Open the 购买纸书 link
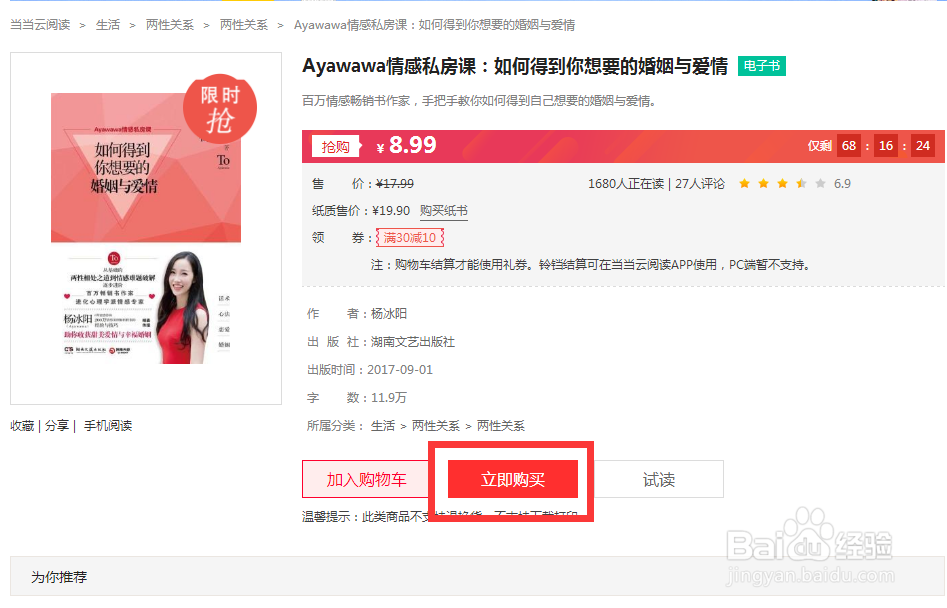Image resolution: width=947 pixels, height=608 pixels. point(444,211)
